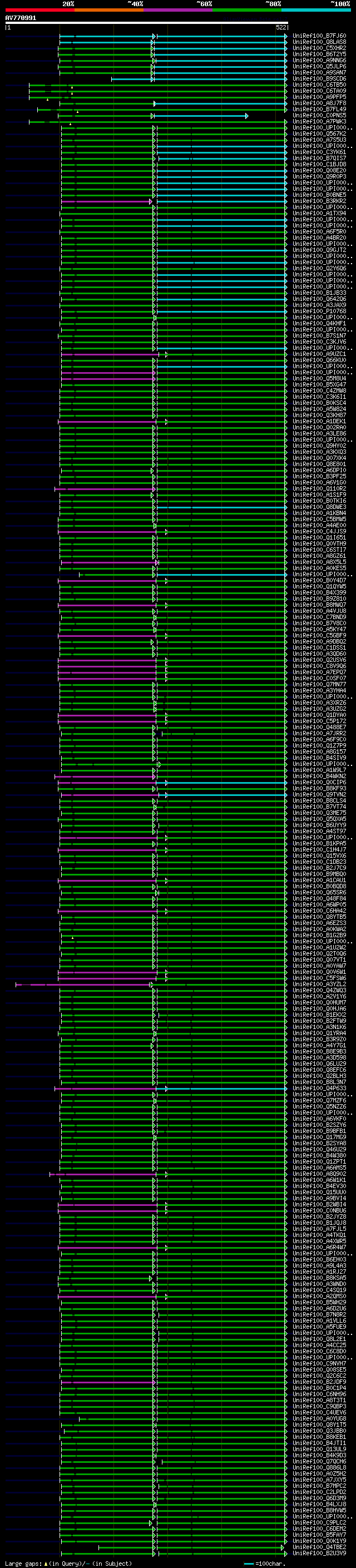Select hit label UniRef100_A9UZC1

[319, 354]
